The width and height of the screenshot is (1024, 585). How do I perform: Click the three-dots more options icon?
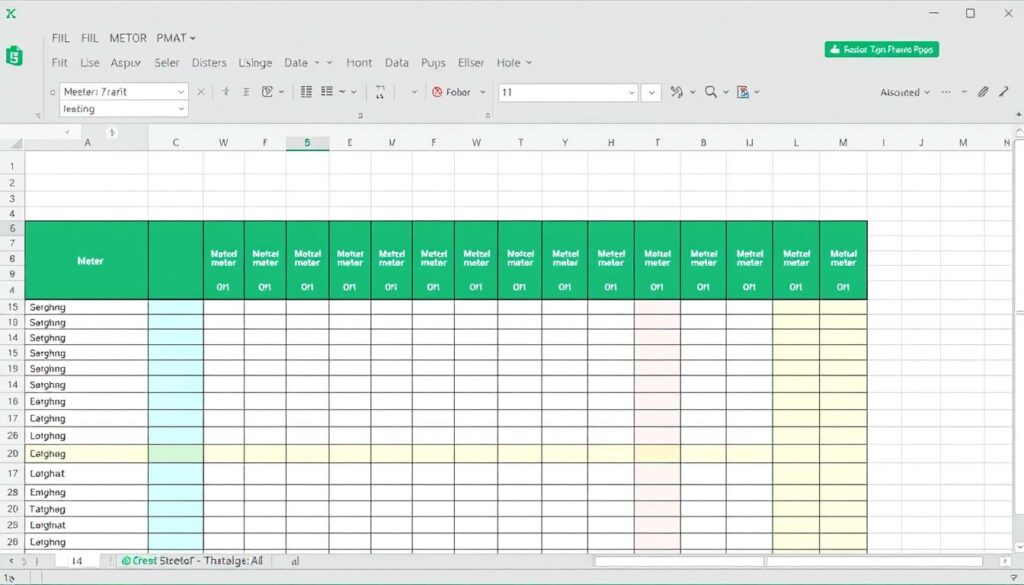(946, 92)
